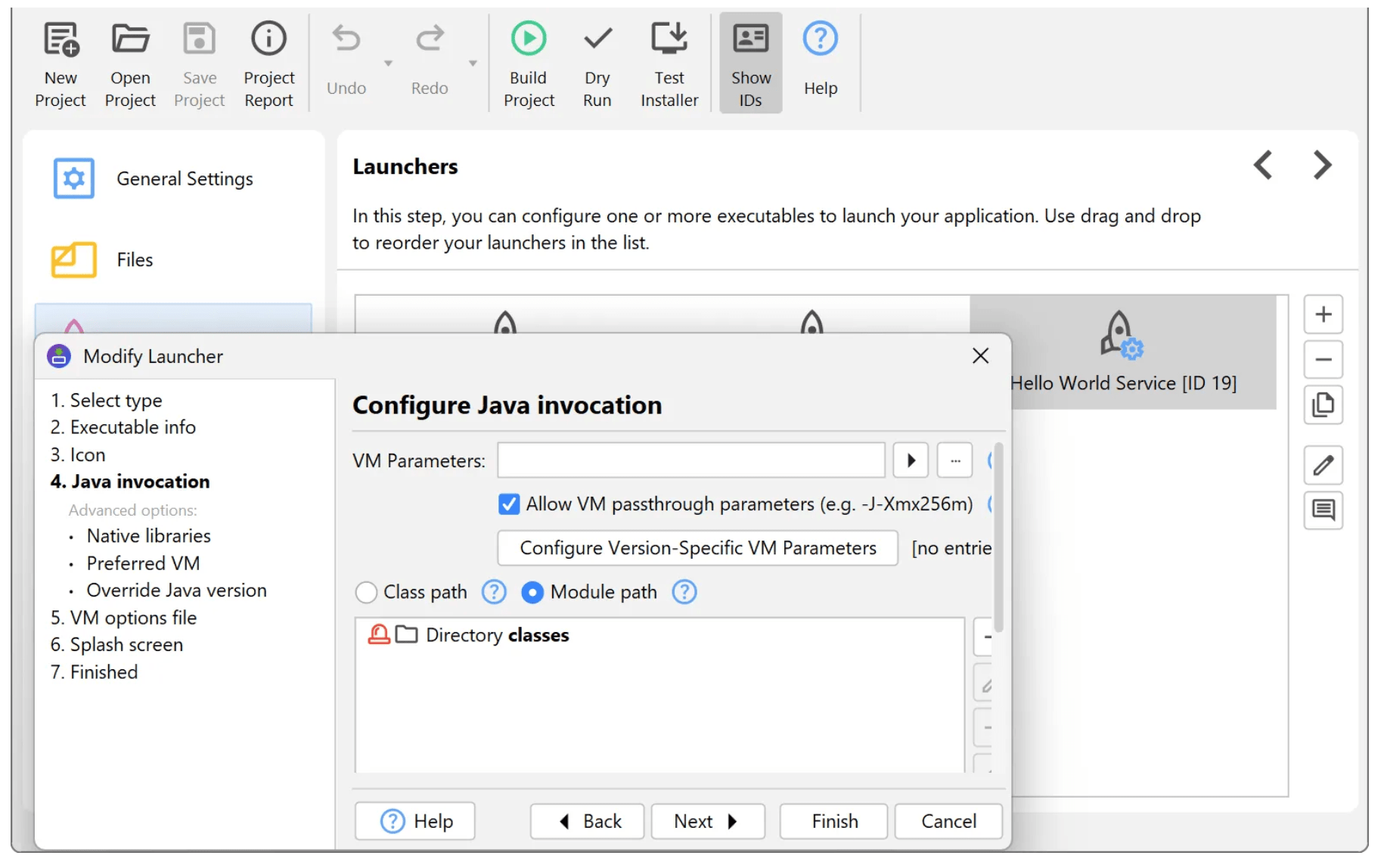Add a launcher with the plus button
Viewport: 1384px width, 868px height.
(x=1323, y=314)
